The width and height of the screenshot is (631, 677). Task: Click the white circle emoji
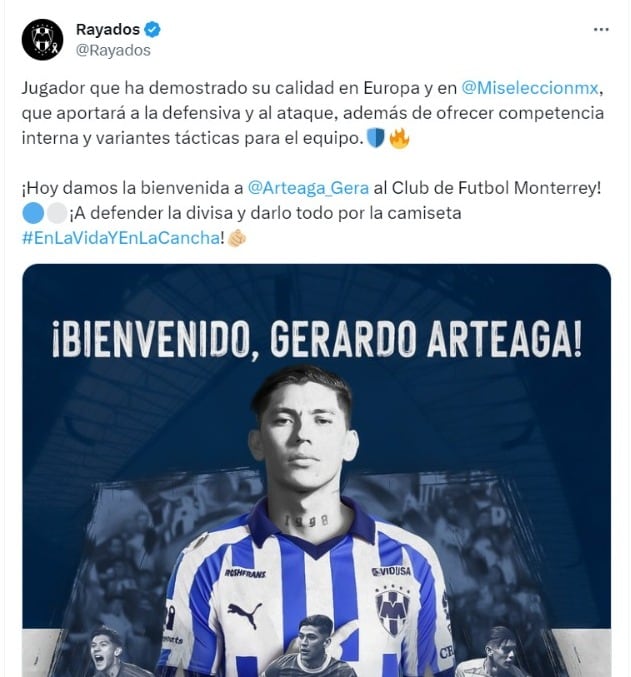pyautogui.click(x=57, y=213)
